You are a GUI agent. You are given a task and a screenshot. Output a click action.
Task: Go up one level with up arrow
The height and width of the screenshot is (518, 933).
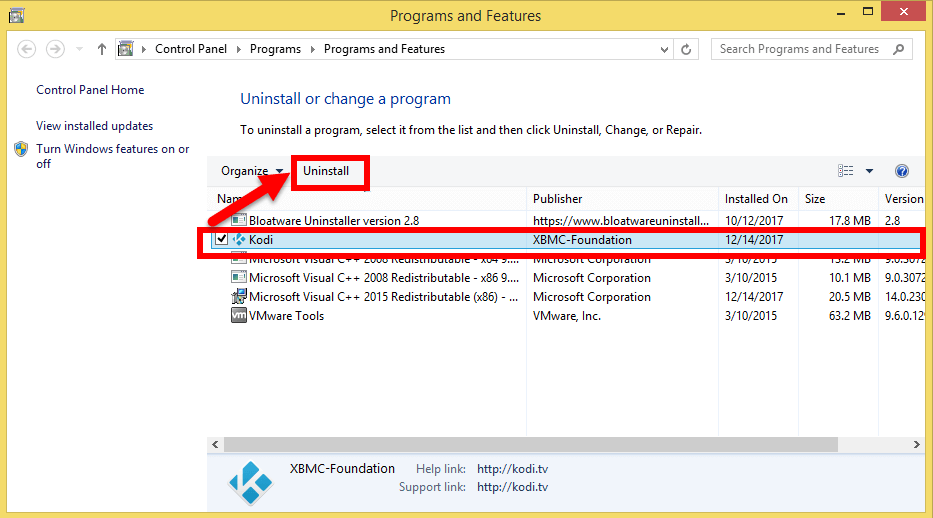[x=102, y=49]
